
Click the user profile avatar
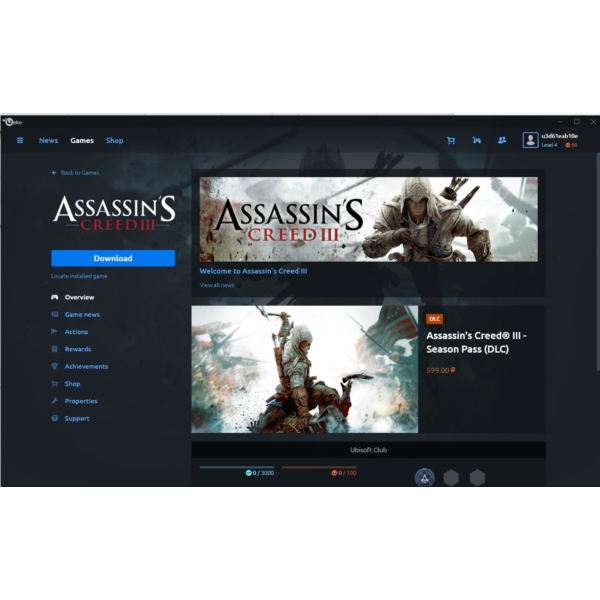[530, 140]
